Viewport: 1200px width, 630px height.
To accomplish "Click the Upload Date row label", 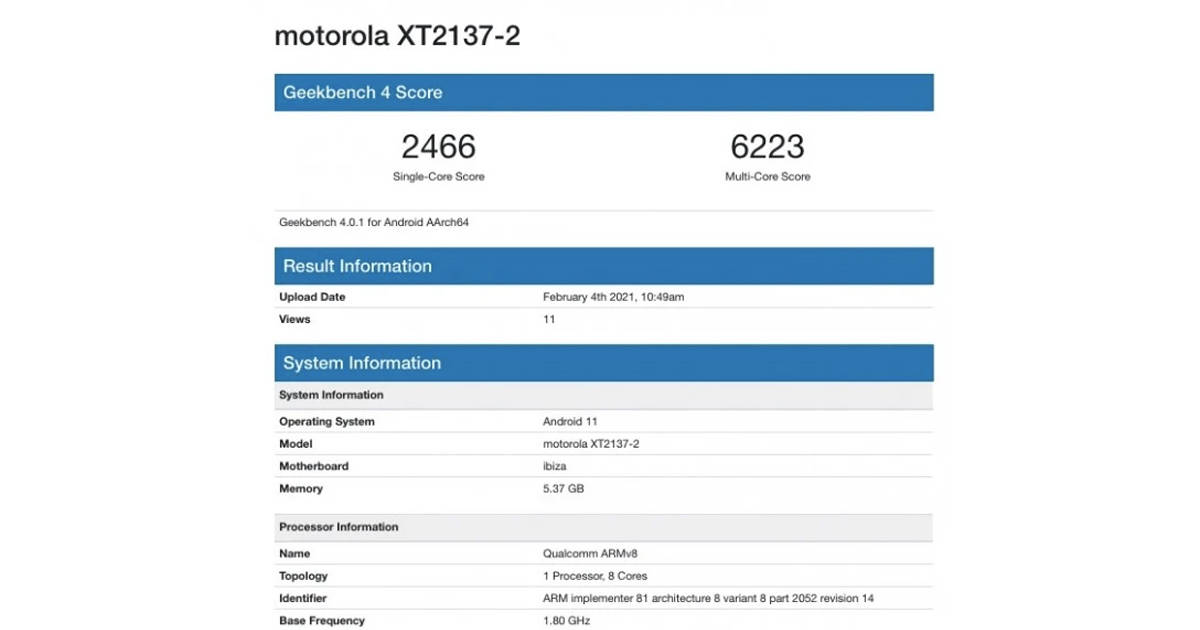I will [x=312, y=297].
